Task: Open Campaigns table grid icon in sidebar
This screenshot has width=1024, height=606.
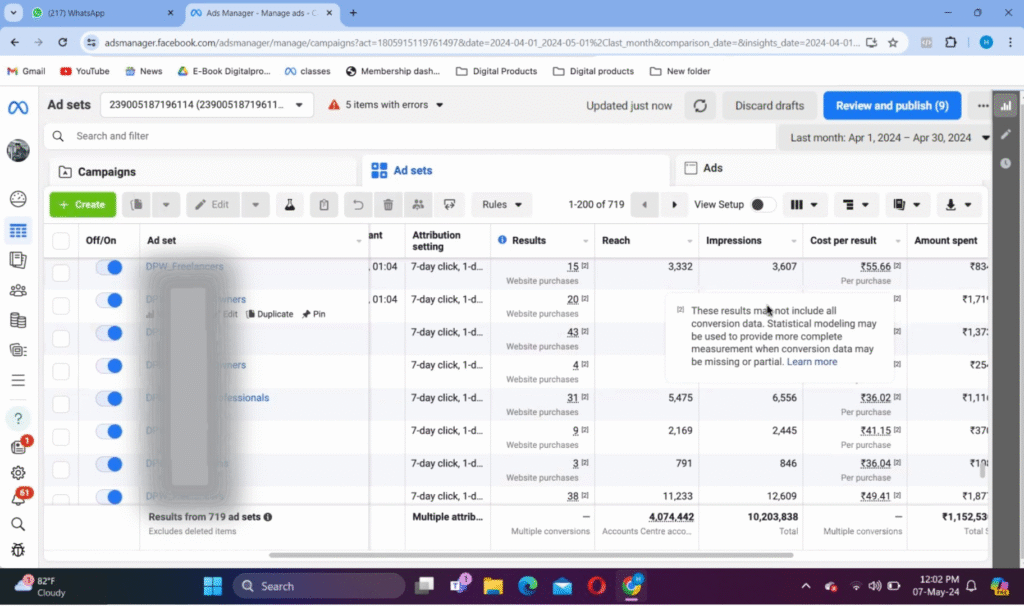Action: [x=18, y=231]
